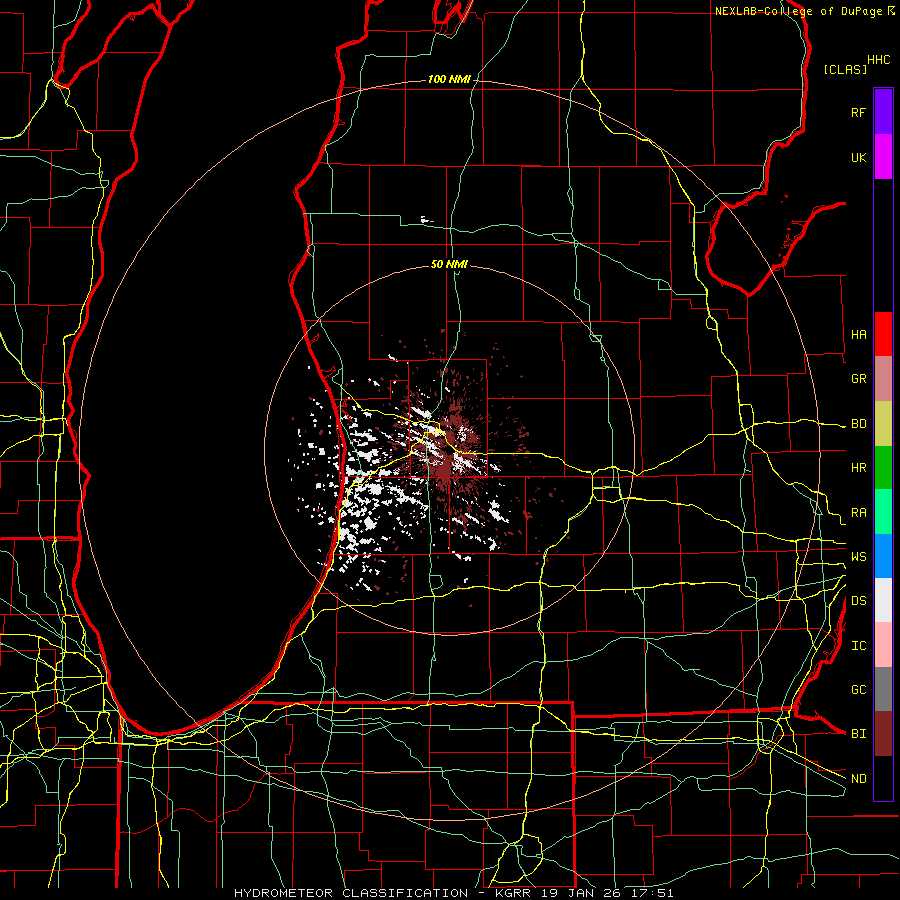The width and height of the screenshot is (900, 900).
Task: Click the 'RA' legend label
Action: [858, 513]
